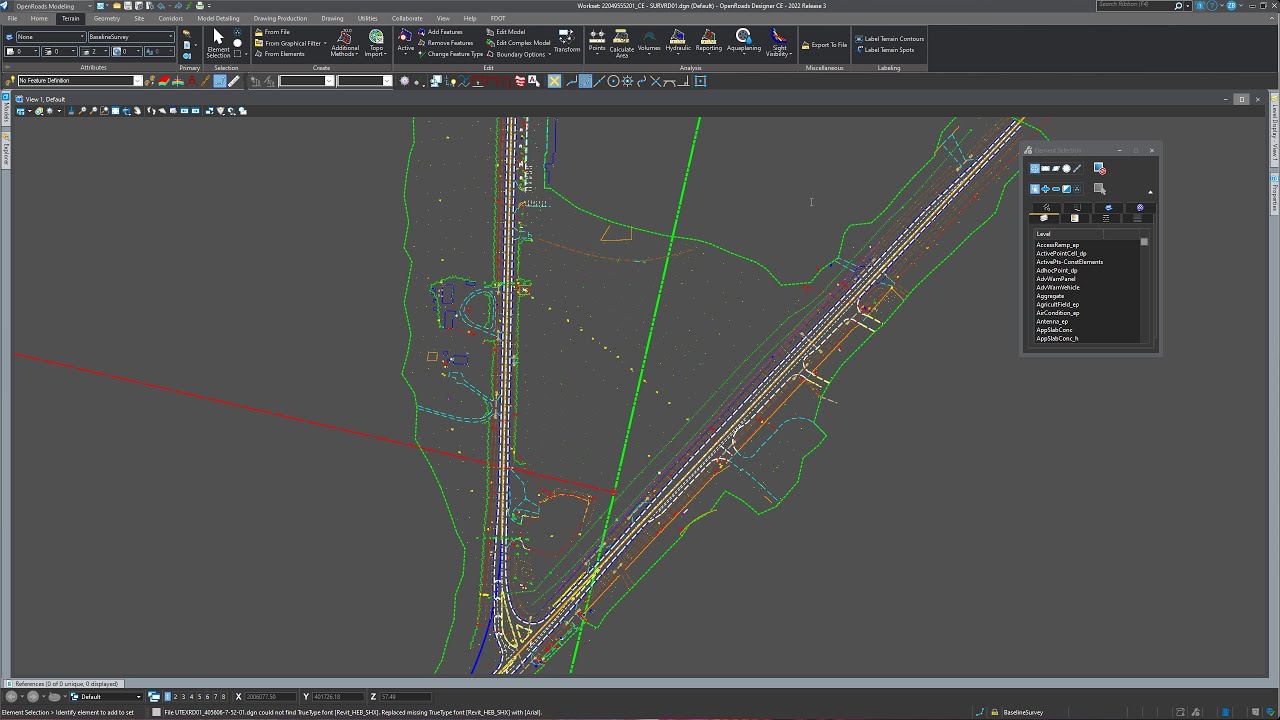Open Sight Visibility tool
This screenshot has width=1280, height=720.
[779, 43]
